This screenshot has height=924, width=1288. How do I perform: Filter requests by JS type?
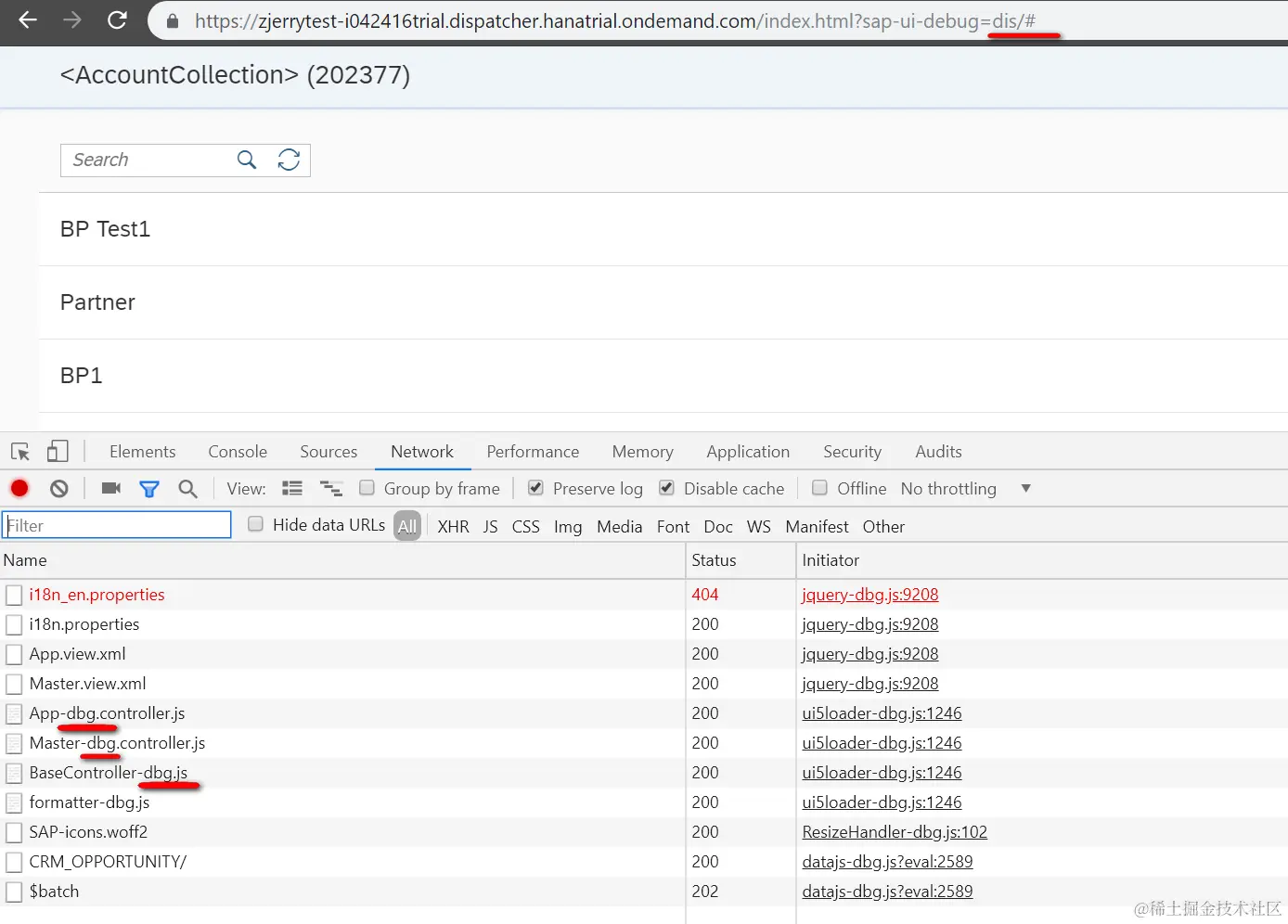tap(490, 527)
